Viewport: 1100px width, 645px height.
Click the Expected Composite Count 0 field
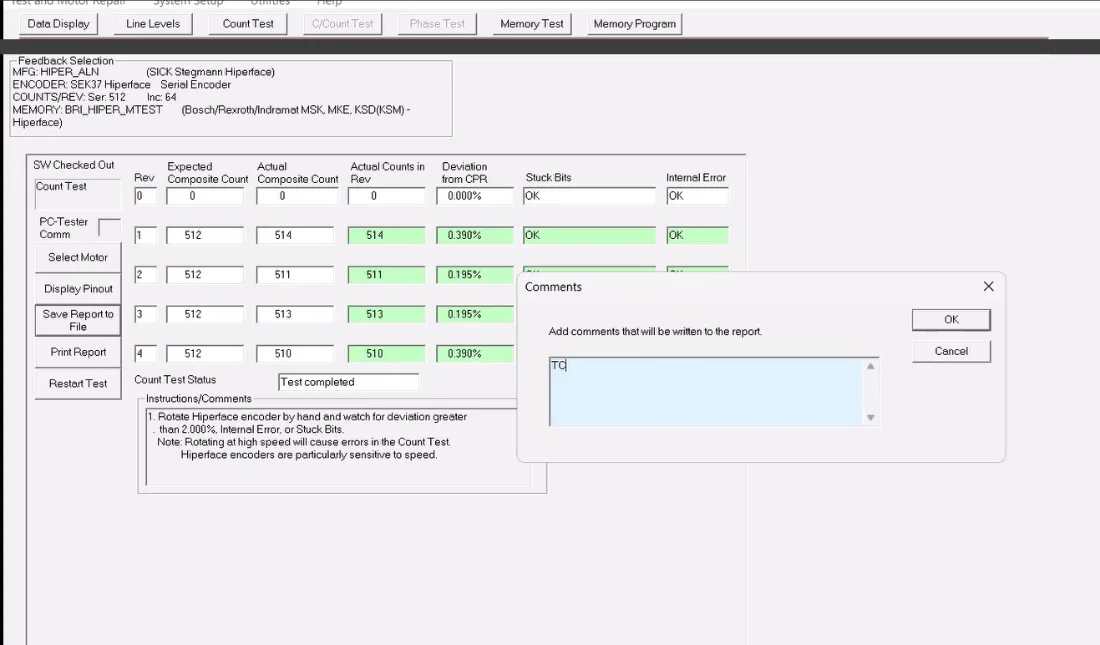(205, 196)
